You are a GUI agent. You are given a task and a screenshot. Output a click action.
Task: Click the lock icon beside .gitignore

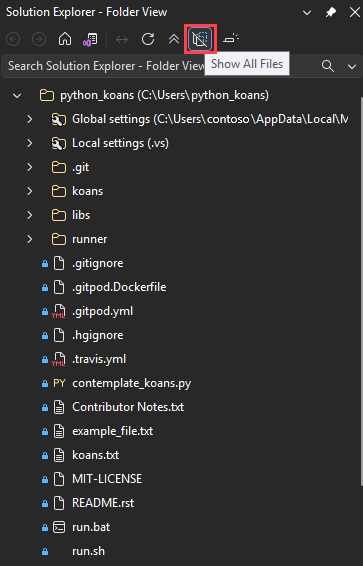pos(45,264)
